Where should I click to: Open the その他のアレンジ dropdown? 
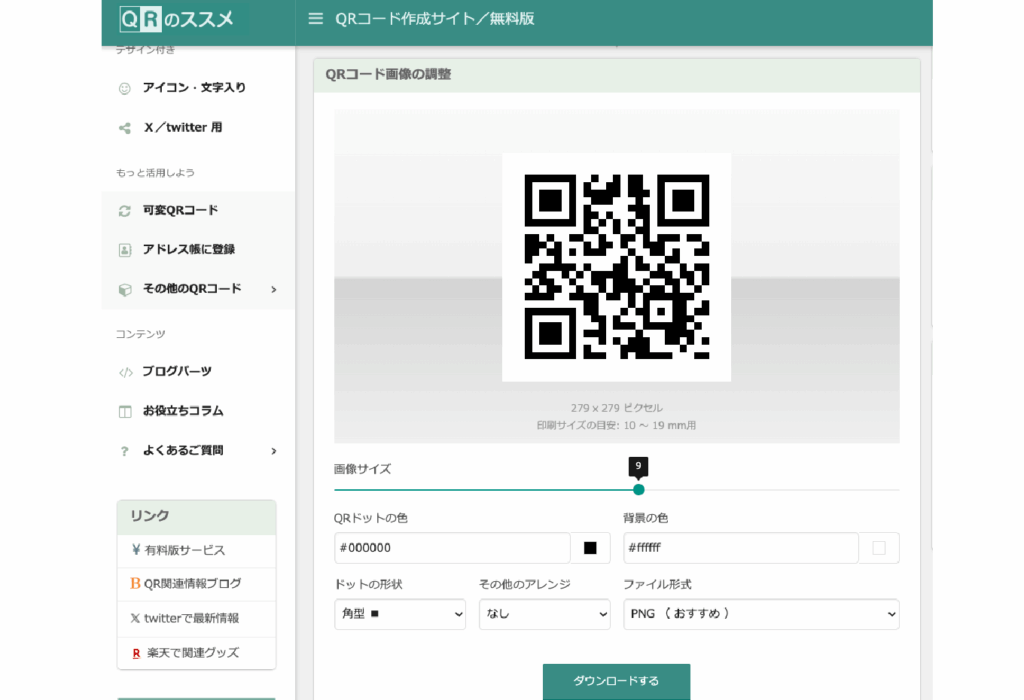[x=544, y=614]
